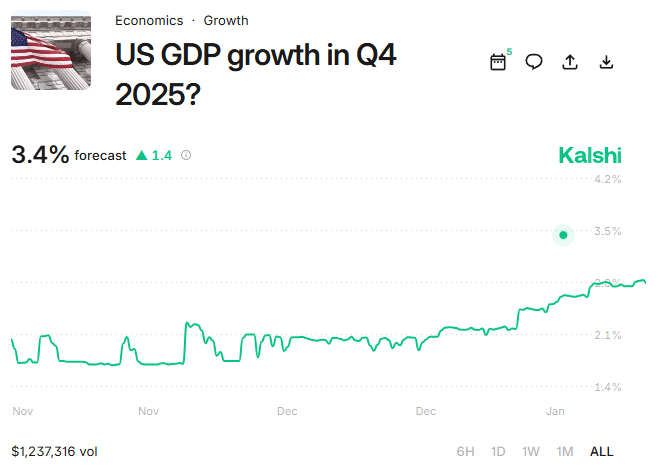This screenshot has width=658, height=472.
Task: Click the share upload icon
Action: [570, 62]
